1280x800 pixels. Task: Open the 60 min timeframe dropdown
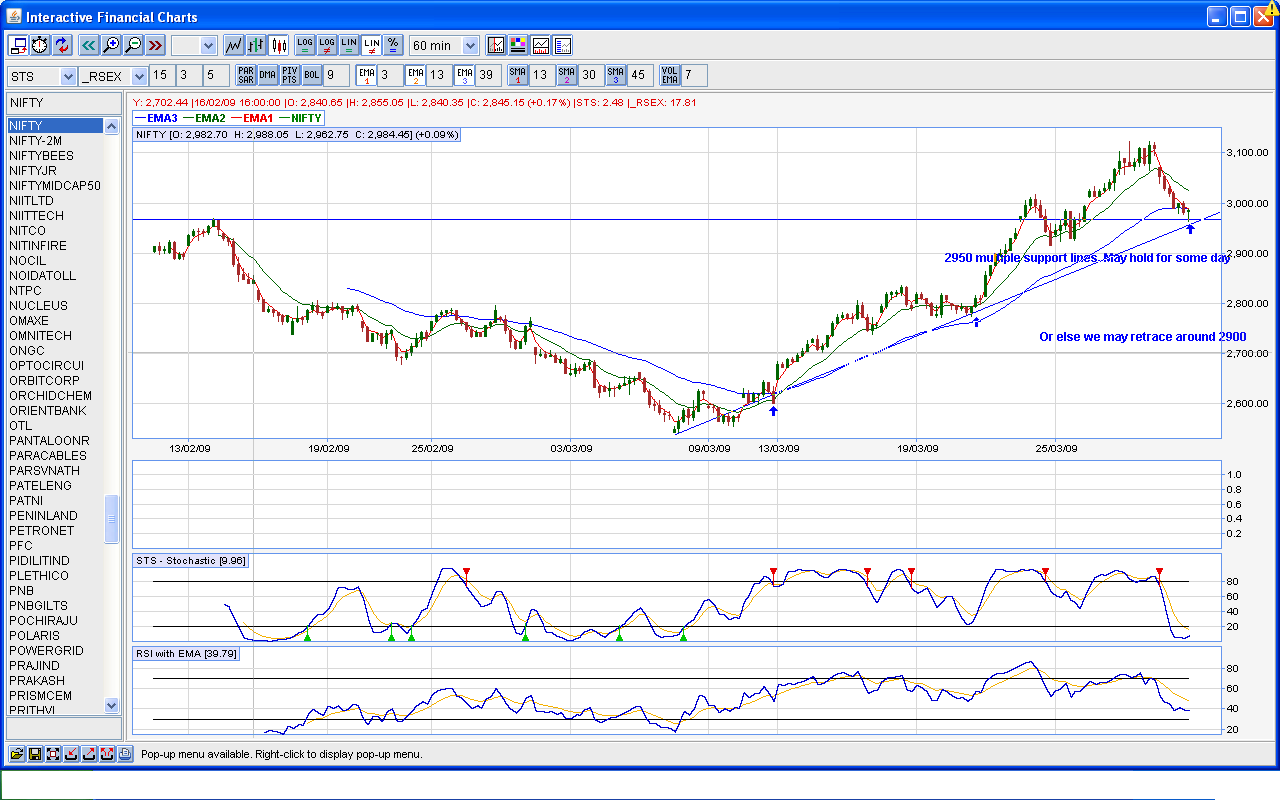pyautogui.click(x=444, y=45)
